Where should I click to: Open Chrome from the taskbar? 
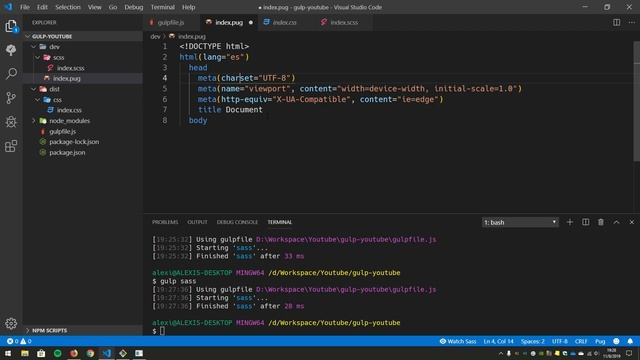coord(90,353)
